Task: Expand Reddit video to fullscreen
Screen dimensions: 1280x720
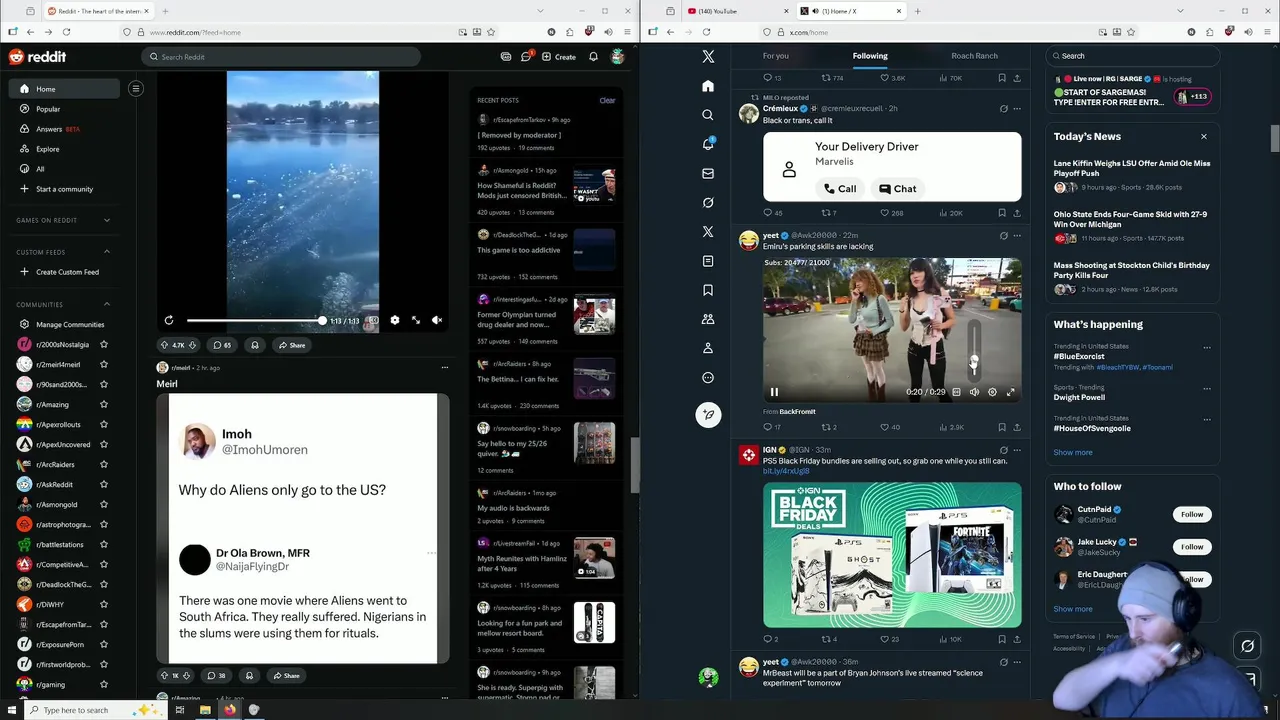Action: (416, 320)
